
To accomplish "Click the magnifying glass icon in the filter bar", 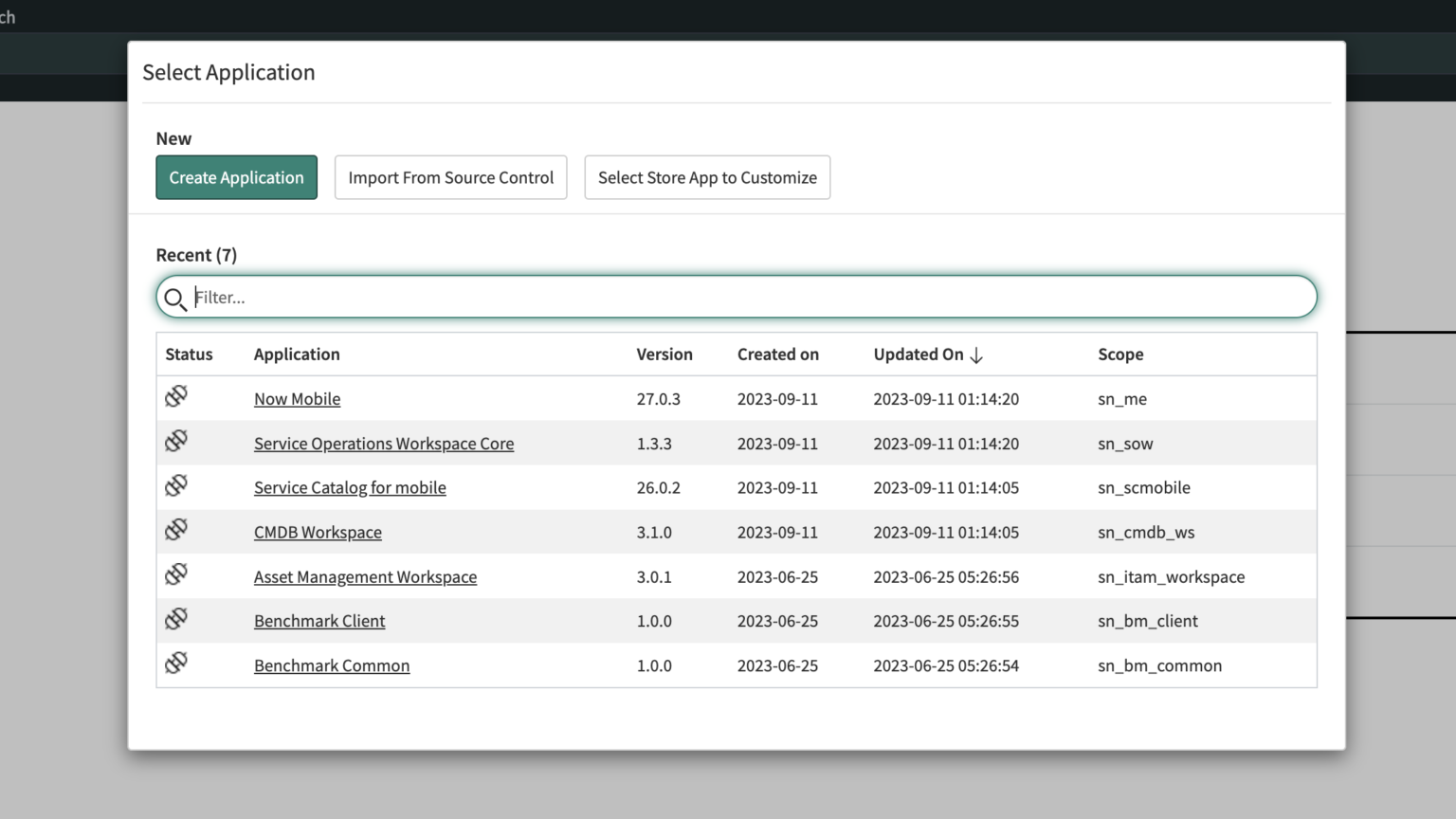I will pyautogui.click(x=175, y=298).
